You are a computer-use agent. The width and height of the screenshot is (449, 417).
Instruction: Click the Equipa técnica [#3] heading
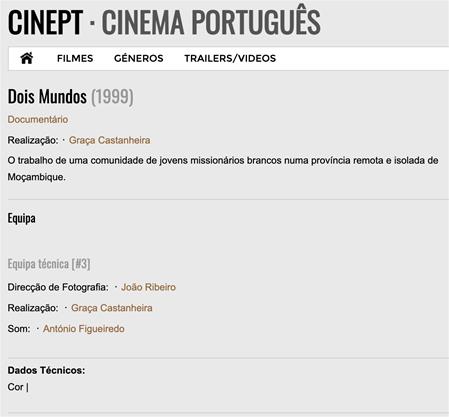coord(49,264)
